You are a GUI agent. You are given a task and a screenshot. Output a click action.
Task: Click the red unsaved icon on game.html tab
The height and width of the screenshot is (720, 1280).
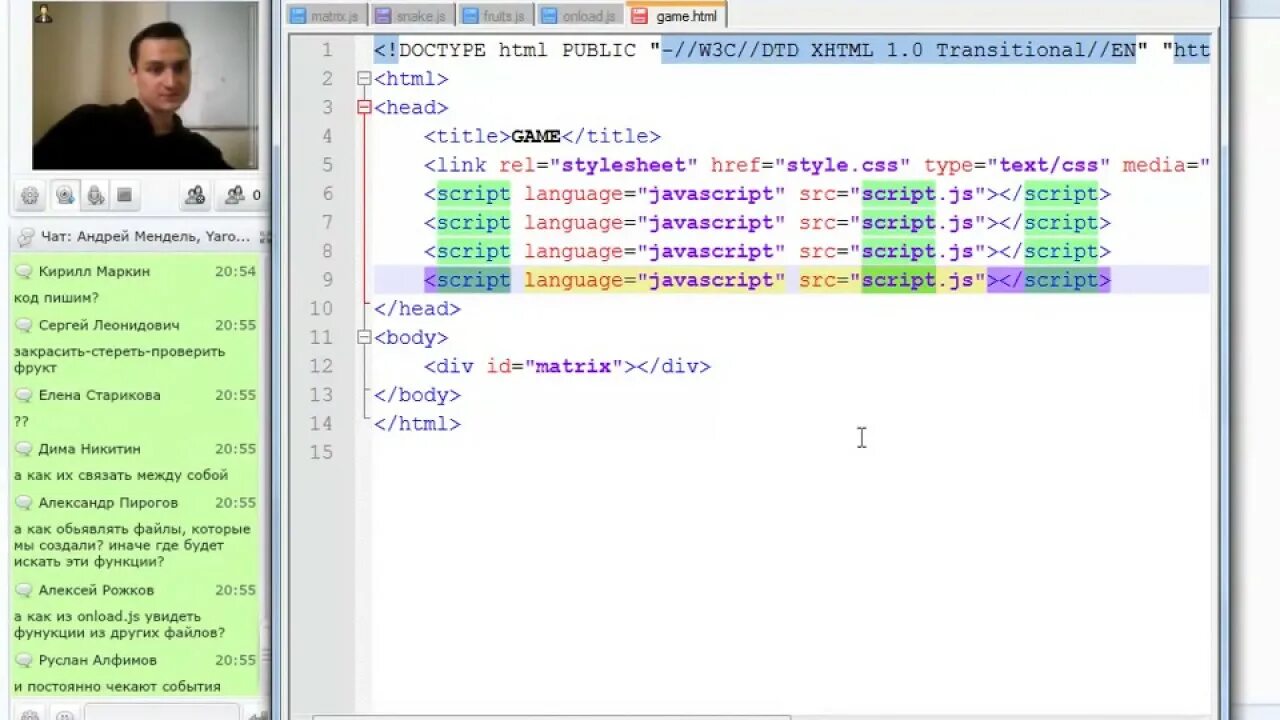pos(640,16)
